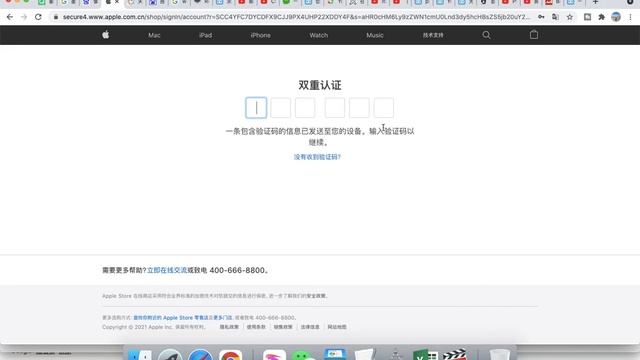Reload the page with refresh icon
Viewport: 640px width, 360px height.
click(38, 17)
